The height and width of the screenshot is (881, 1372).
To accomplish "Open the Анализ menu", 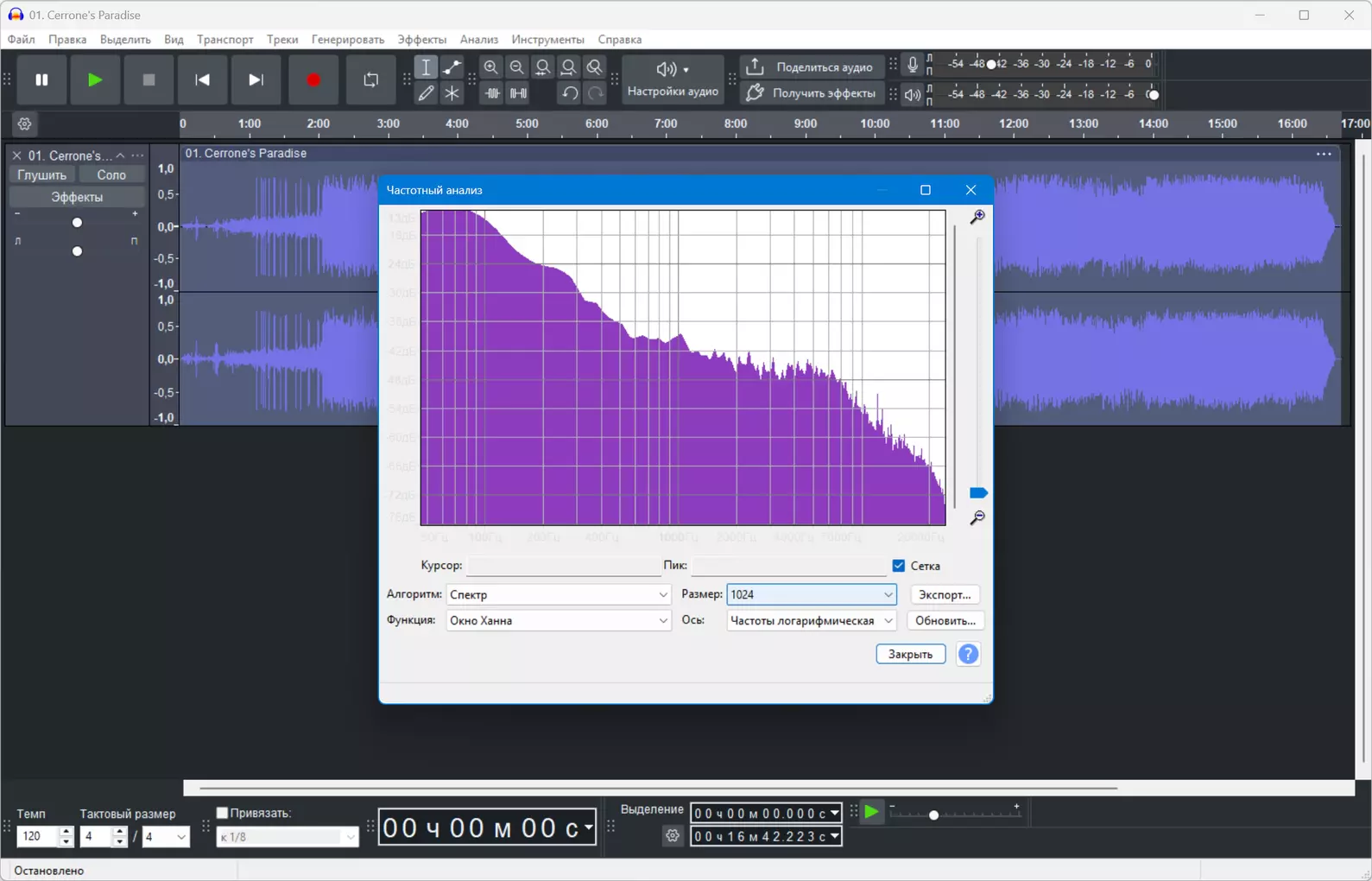I will (479, 39).
